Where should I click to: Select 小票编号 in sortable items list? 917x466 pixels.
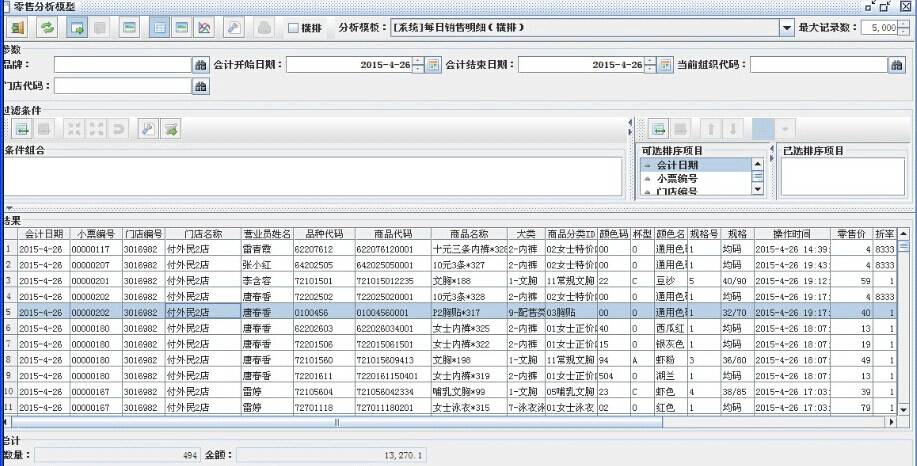(x=692, y=178)
